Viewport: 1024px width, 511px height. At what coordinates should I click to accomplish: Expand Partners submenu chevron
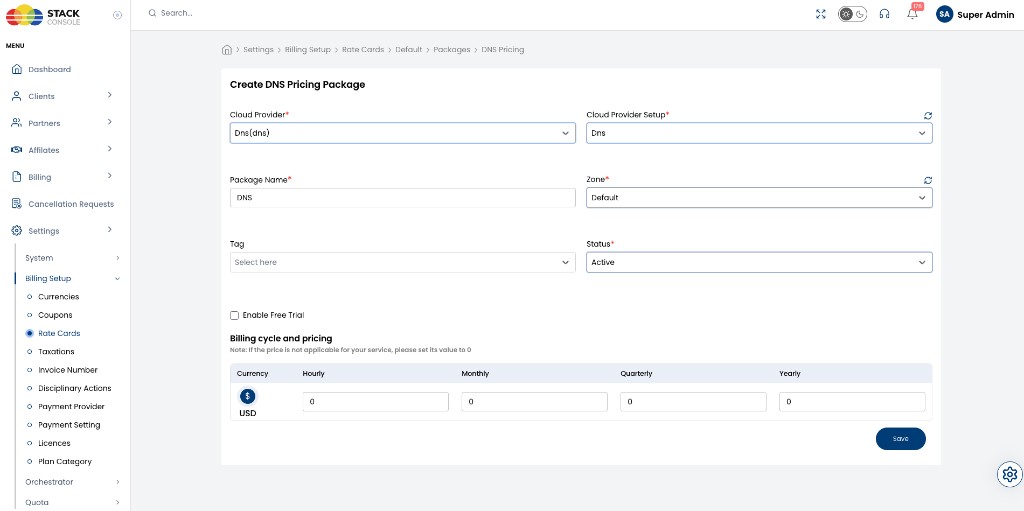[x=110, y=122]
